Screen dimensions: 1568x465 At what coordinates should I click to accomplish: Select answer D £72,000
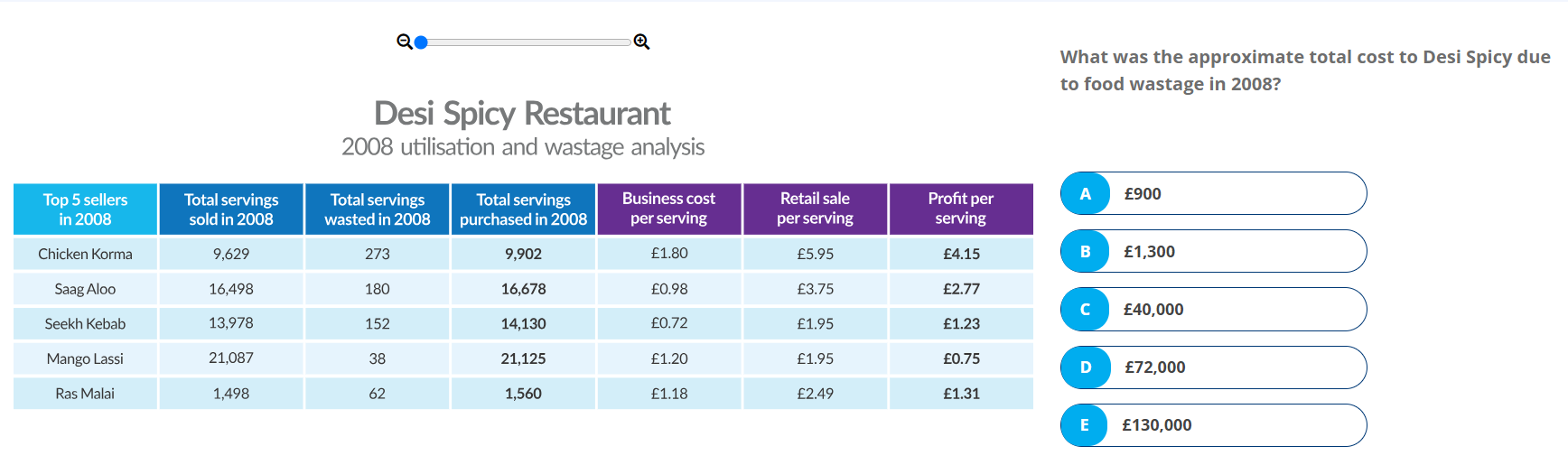tap(1213, 367)
